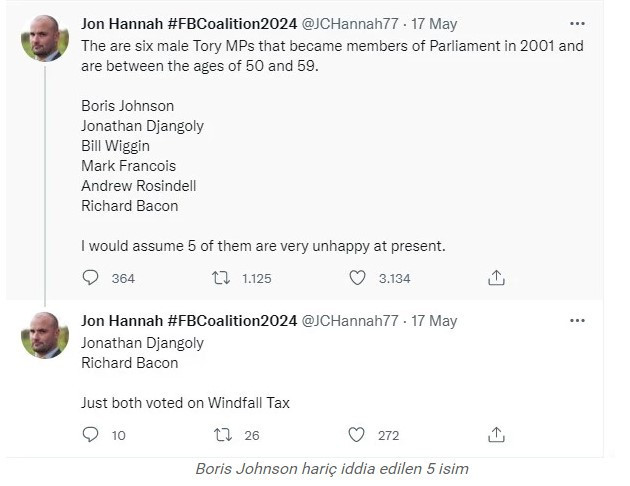630x486 pixels.
Task: Share the Windfall Tax tweet
Action: 496,435
